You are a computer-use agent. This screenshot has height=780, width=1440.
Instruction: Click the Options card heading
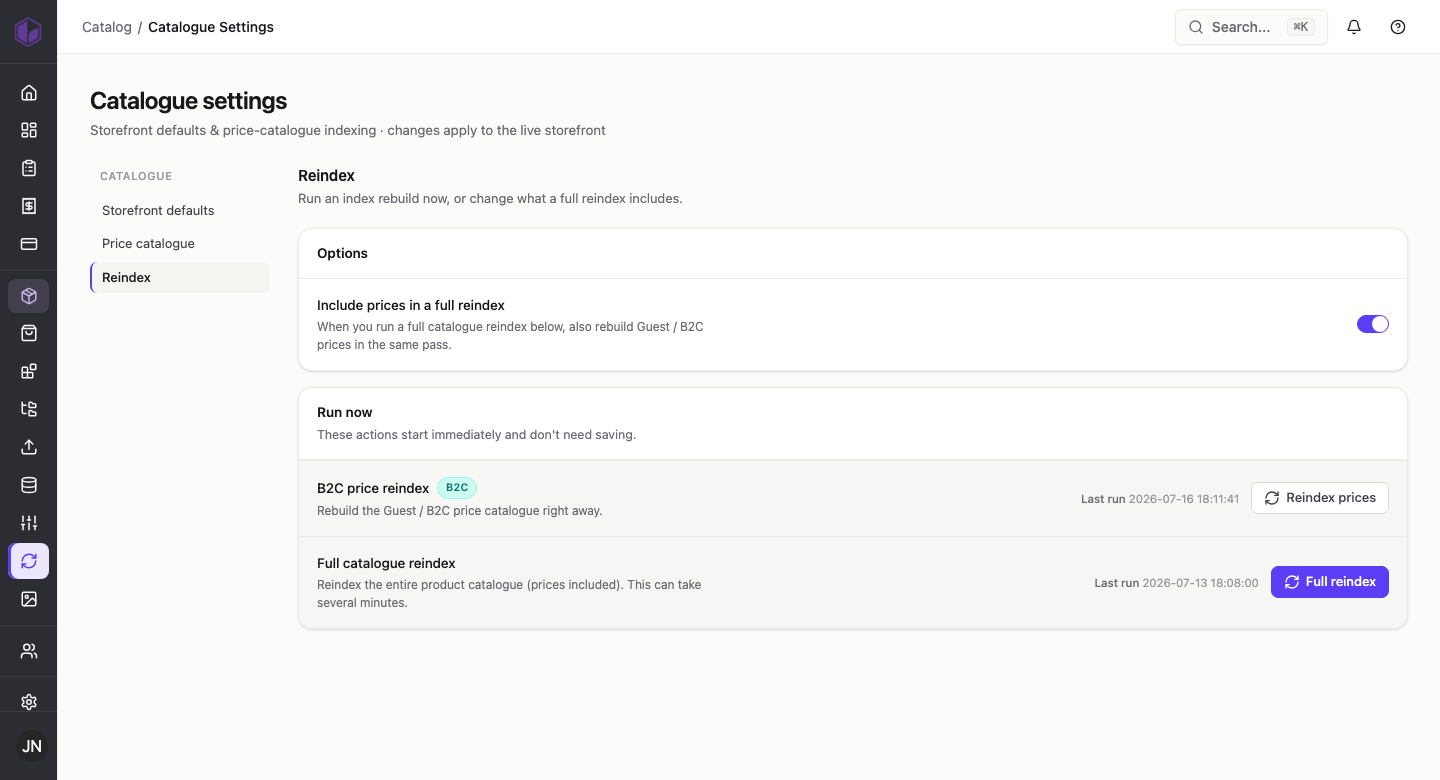(342, 253)
